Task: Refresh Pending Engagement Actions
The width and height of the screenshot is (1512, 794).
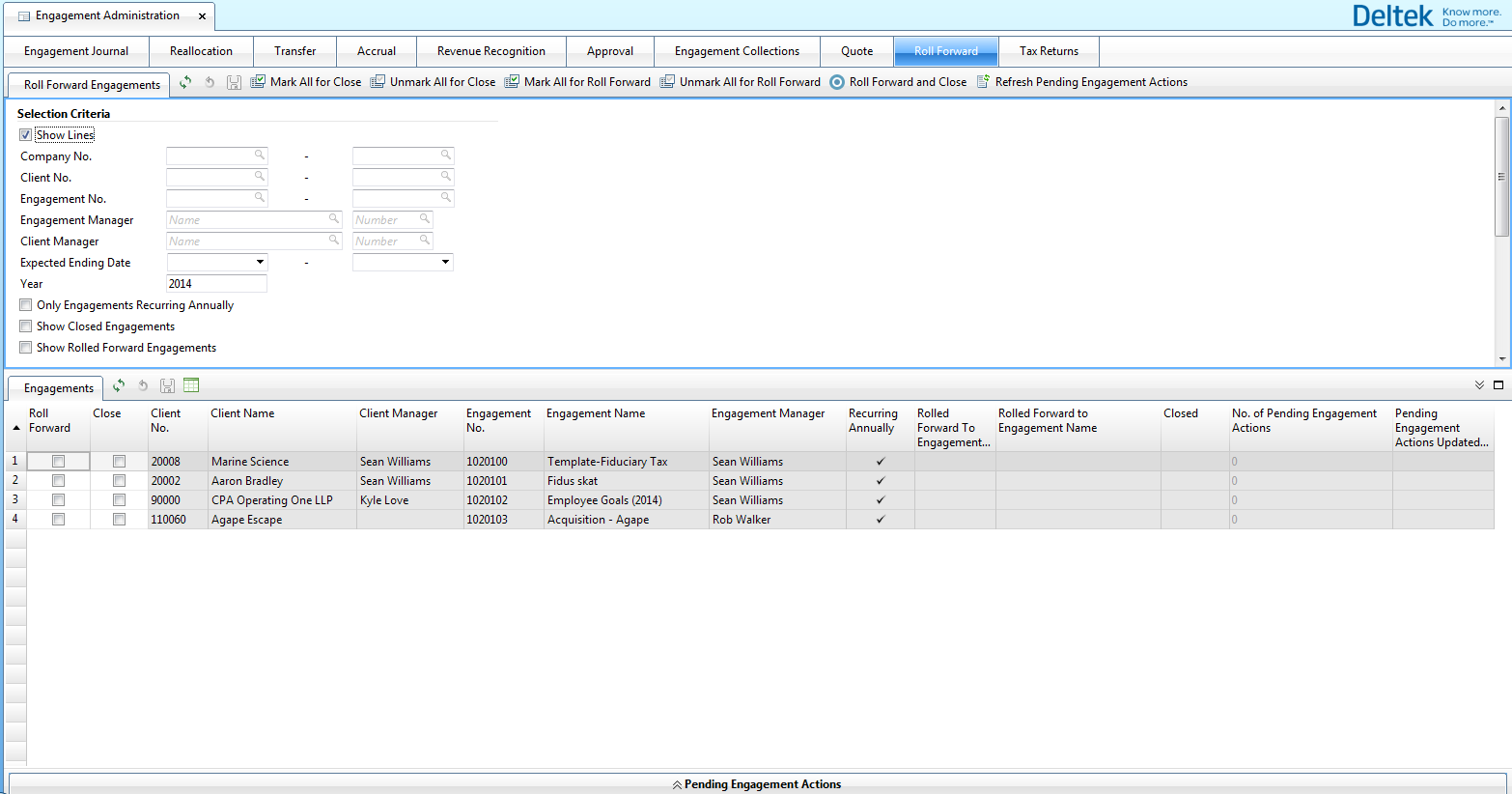Action: 983,82
